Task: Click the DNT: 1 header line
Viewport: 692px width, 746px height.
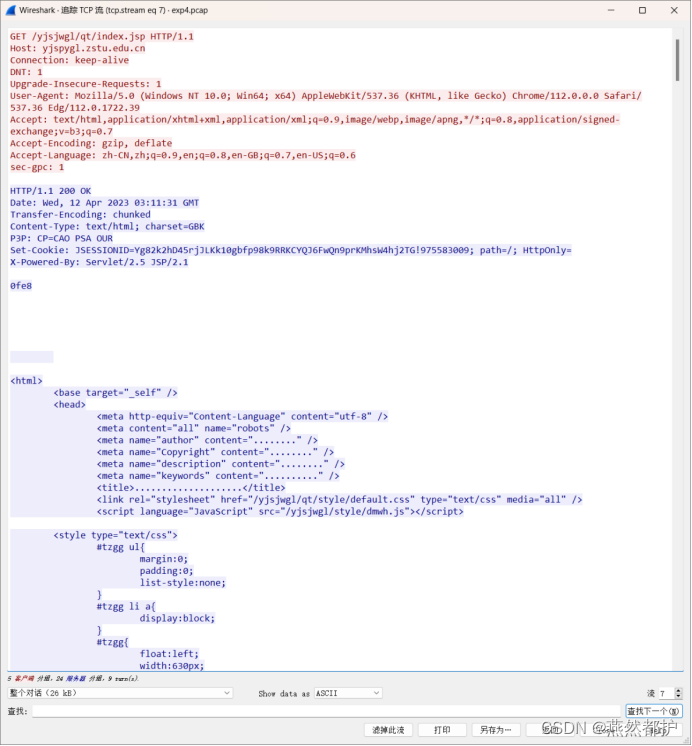Action: (26, 72)
